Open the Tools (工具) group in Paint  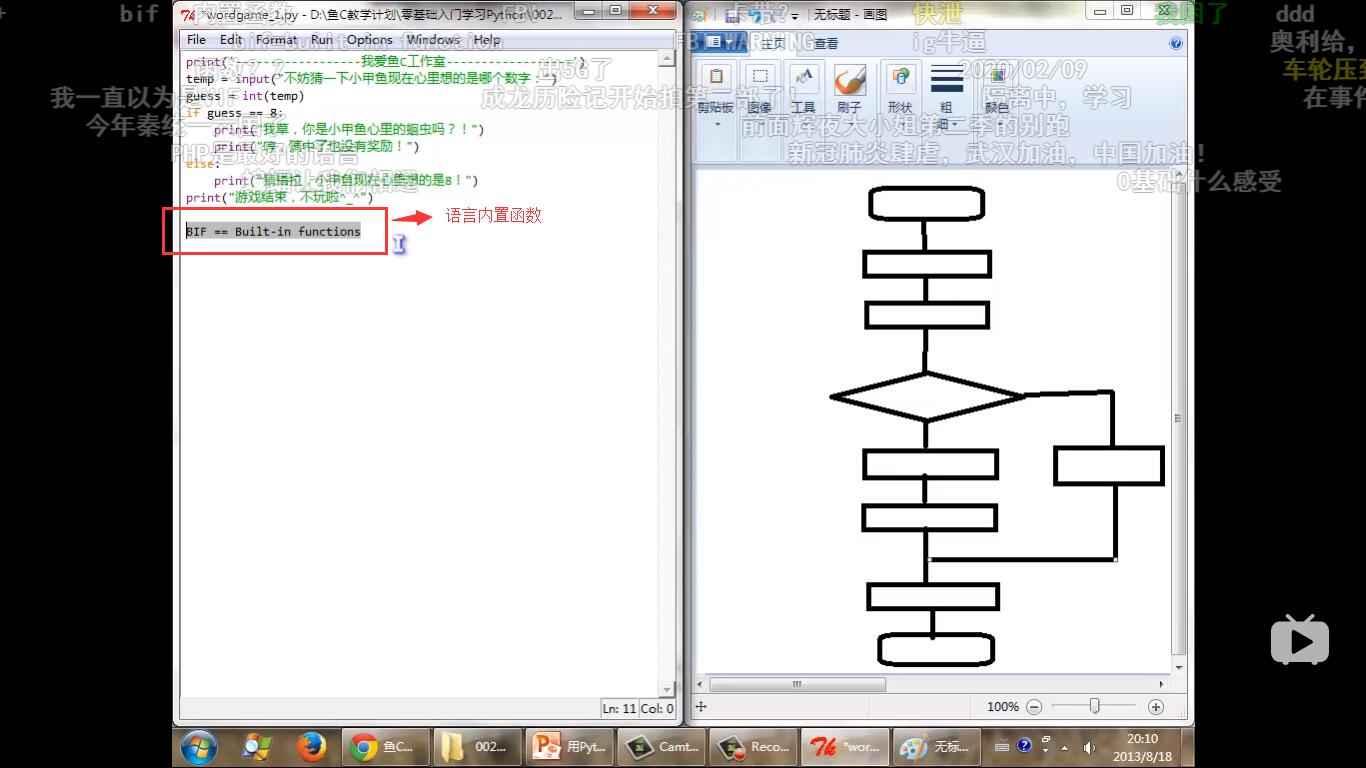[x=803, y=90]
